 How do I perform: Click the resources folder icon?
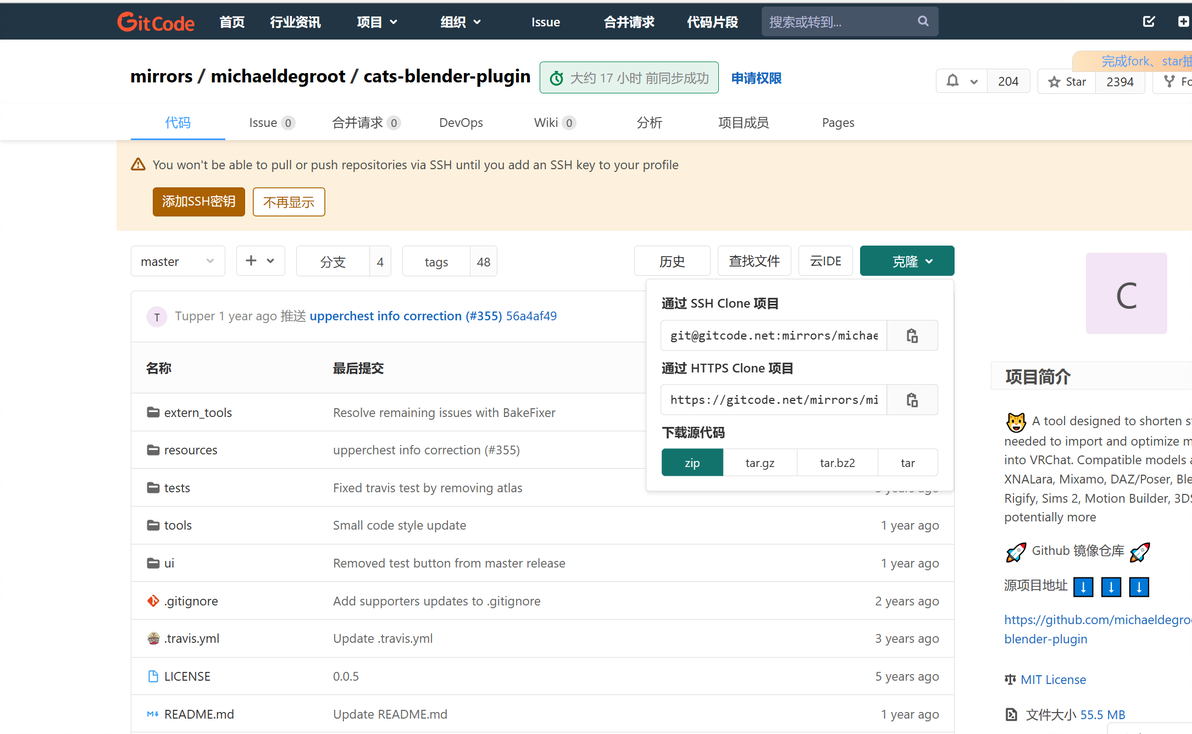click(153, 450)
